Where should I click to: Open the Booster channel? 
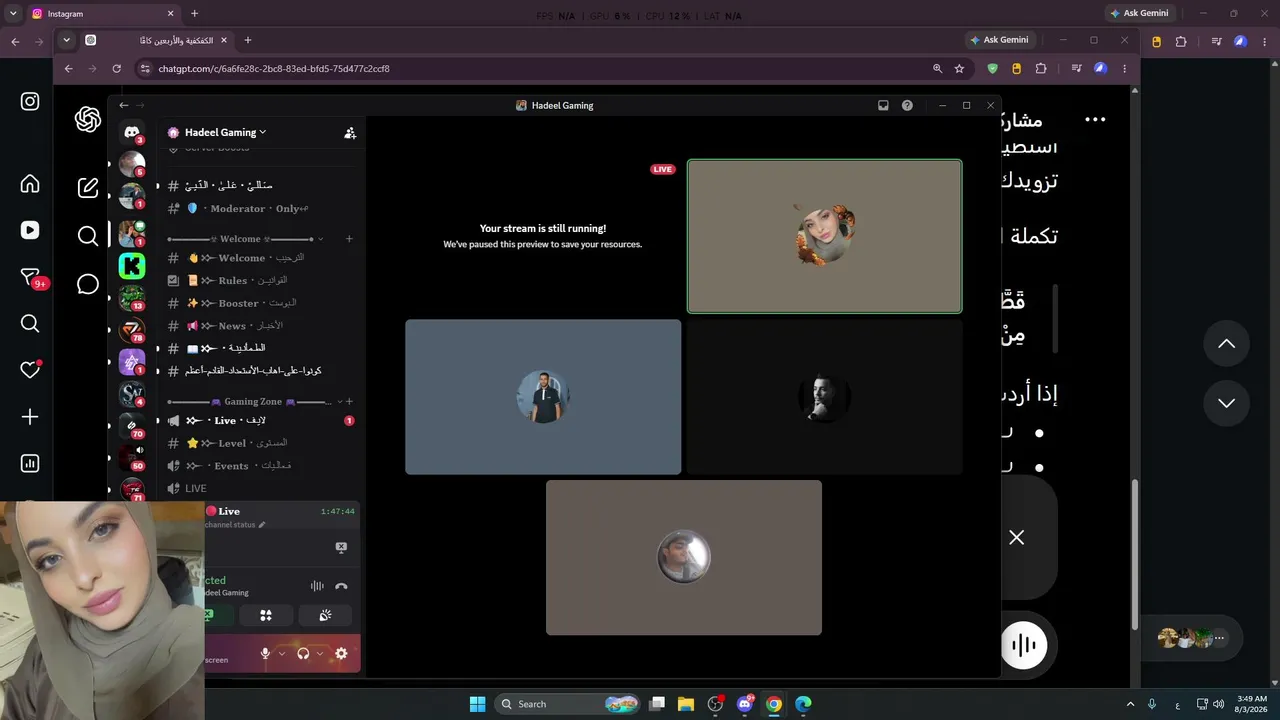[257, 303]
